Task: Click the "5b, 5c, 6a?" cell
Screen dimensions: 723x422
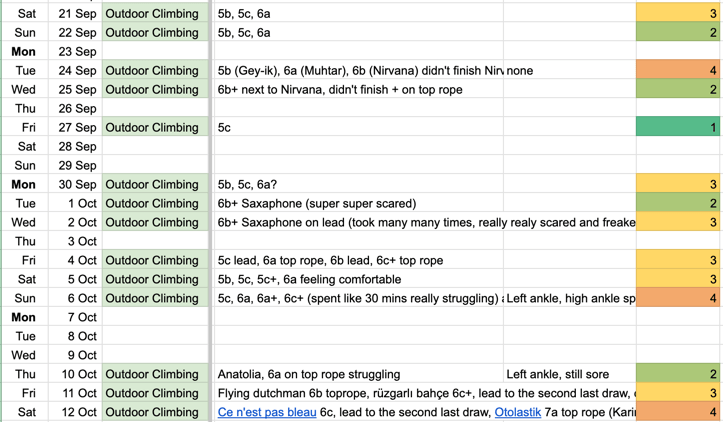Action: tap(358, 185)
